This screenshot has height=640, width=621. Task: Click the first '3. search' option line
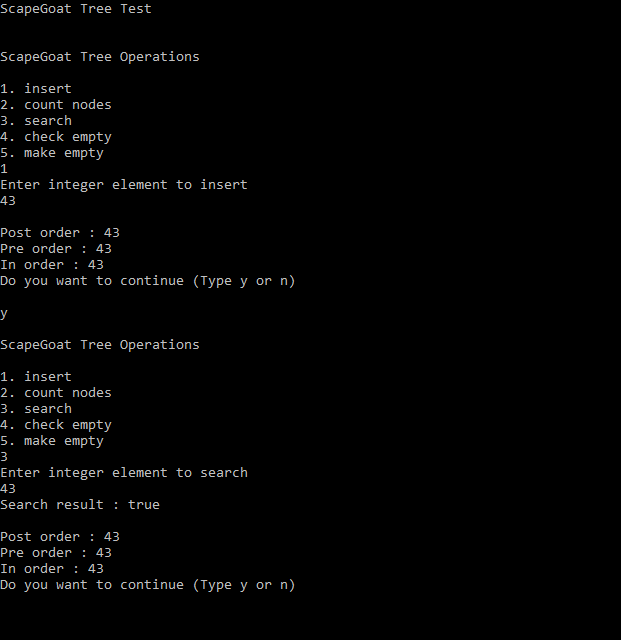click(x=36, y=120)
